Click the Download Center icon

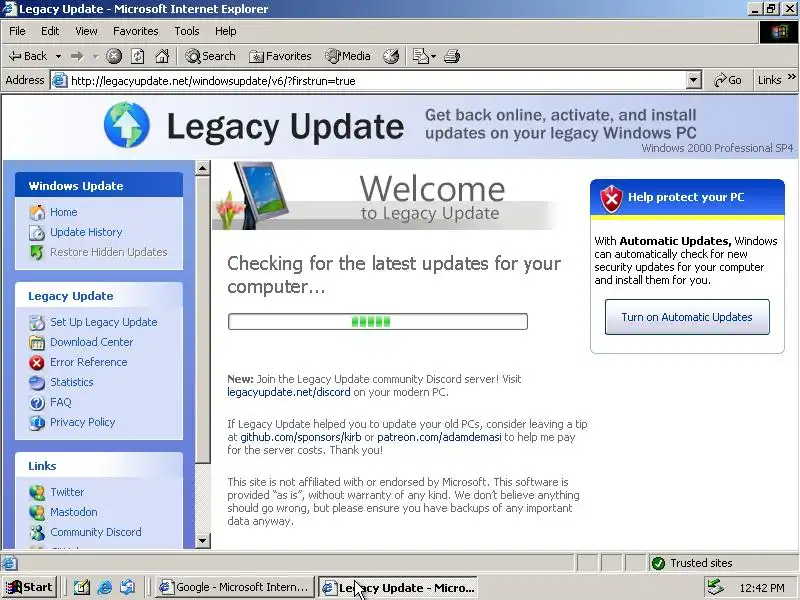37,342
